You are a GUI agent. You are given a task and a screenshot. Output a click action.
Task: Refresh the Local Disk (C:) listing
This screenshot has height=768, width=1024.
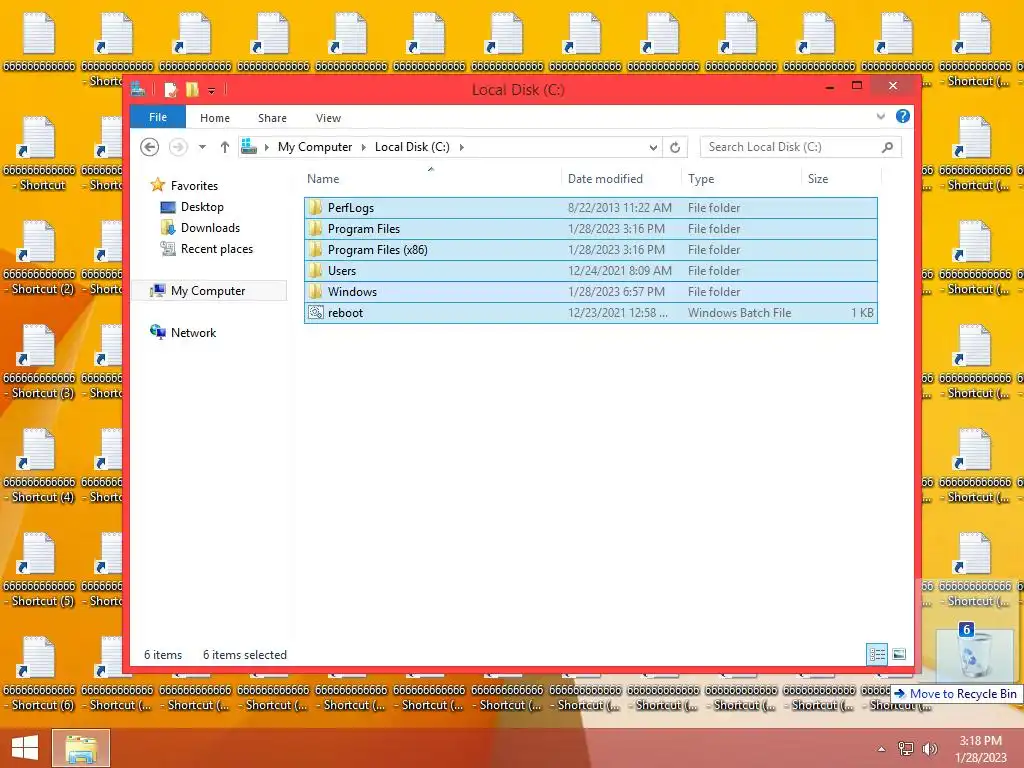pos(675,148)
